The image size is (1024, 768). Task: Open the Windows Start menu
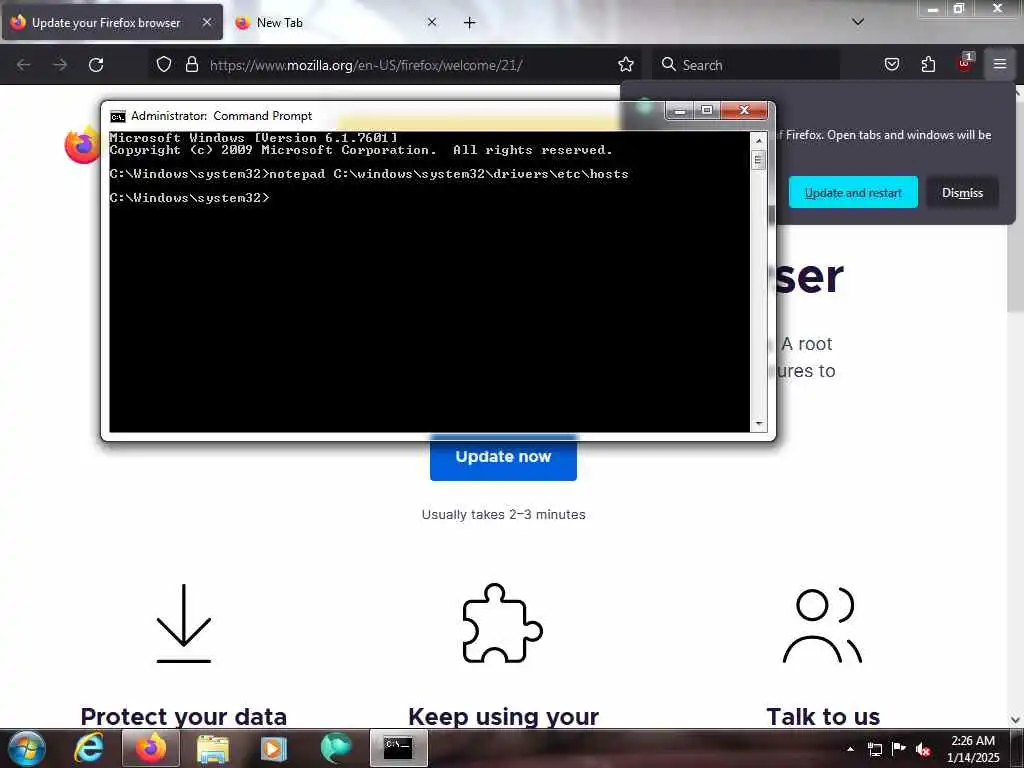click(26, 748)
